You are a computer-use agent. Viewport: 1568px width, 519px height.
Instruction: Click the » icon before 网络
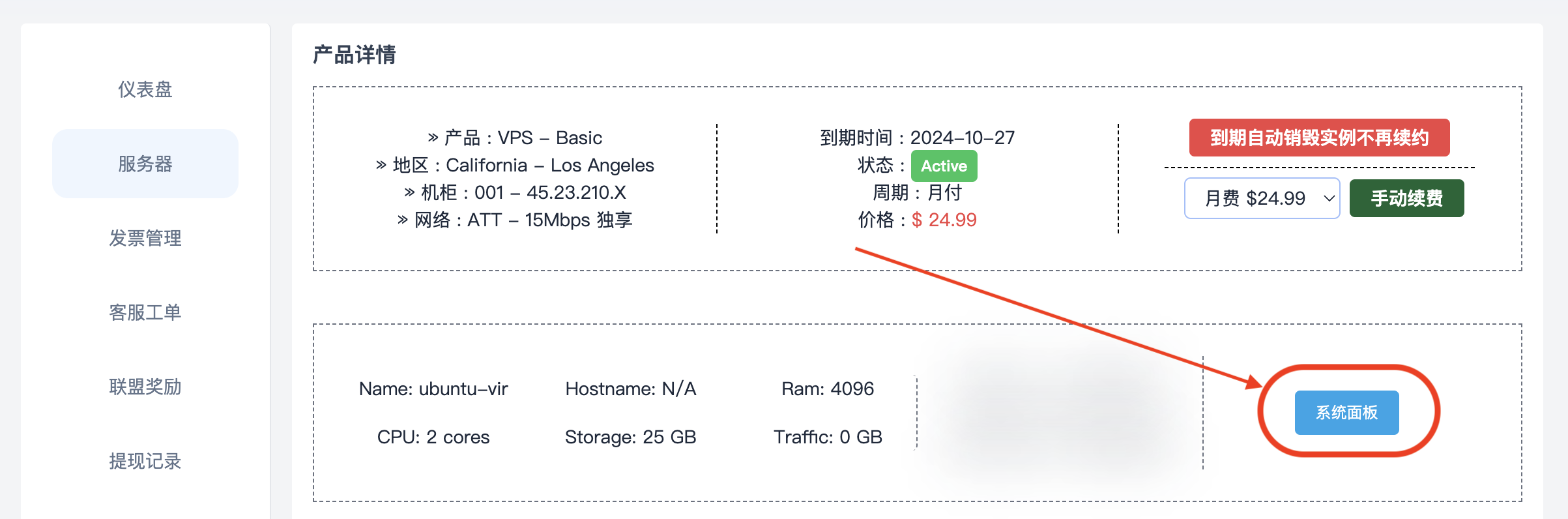pos(403,220)
